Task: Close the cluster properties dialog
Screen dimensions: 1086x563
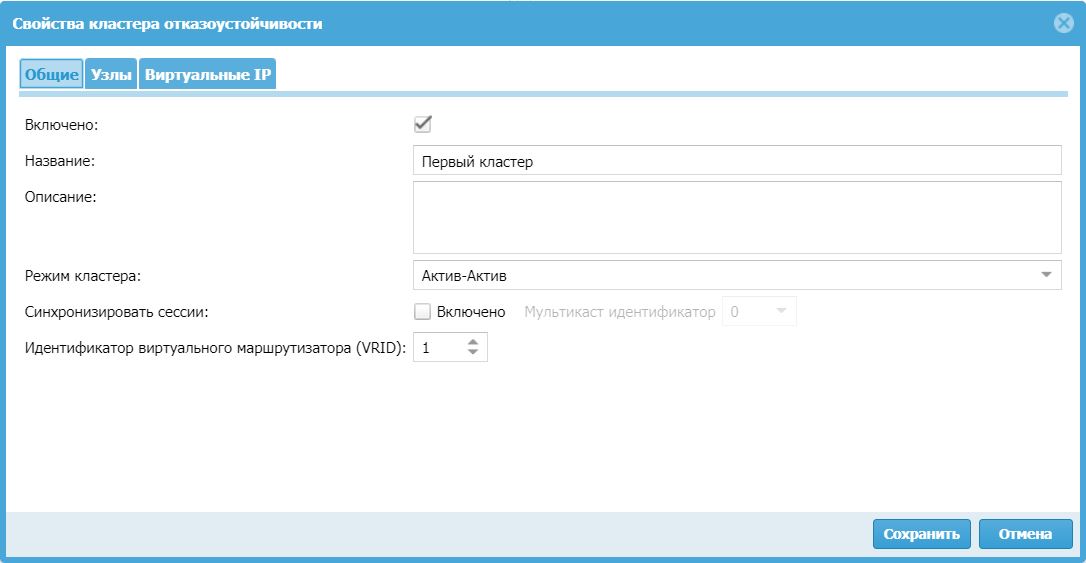Action: coord(1063,23)
